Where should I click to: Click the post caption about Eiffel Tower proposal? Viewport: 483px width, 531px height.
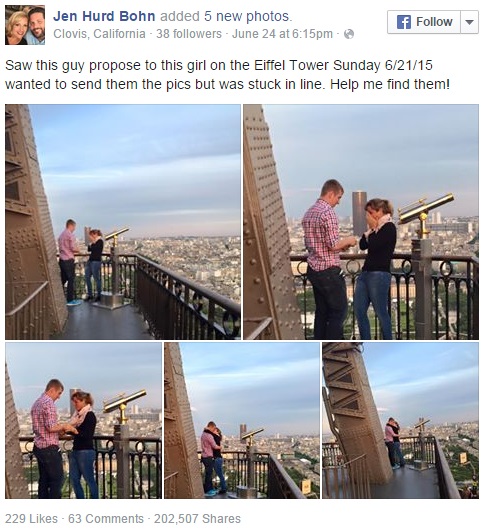pyautogui.click(x=228, y=75)
